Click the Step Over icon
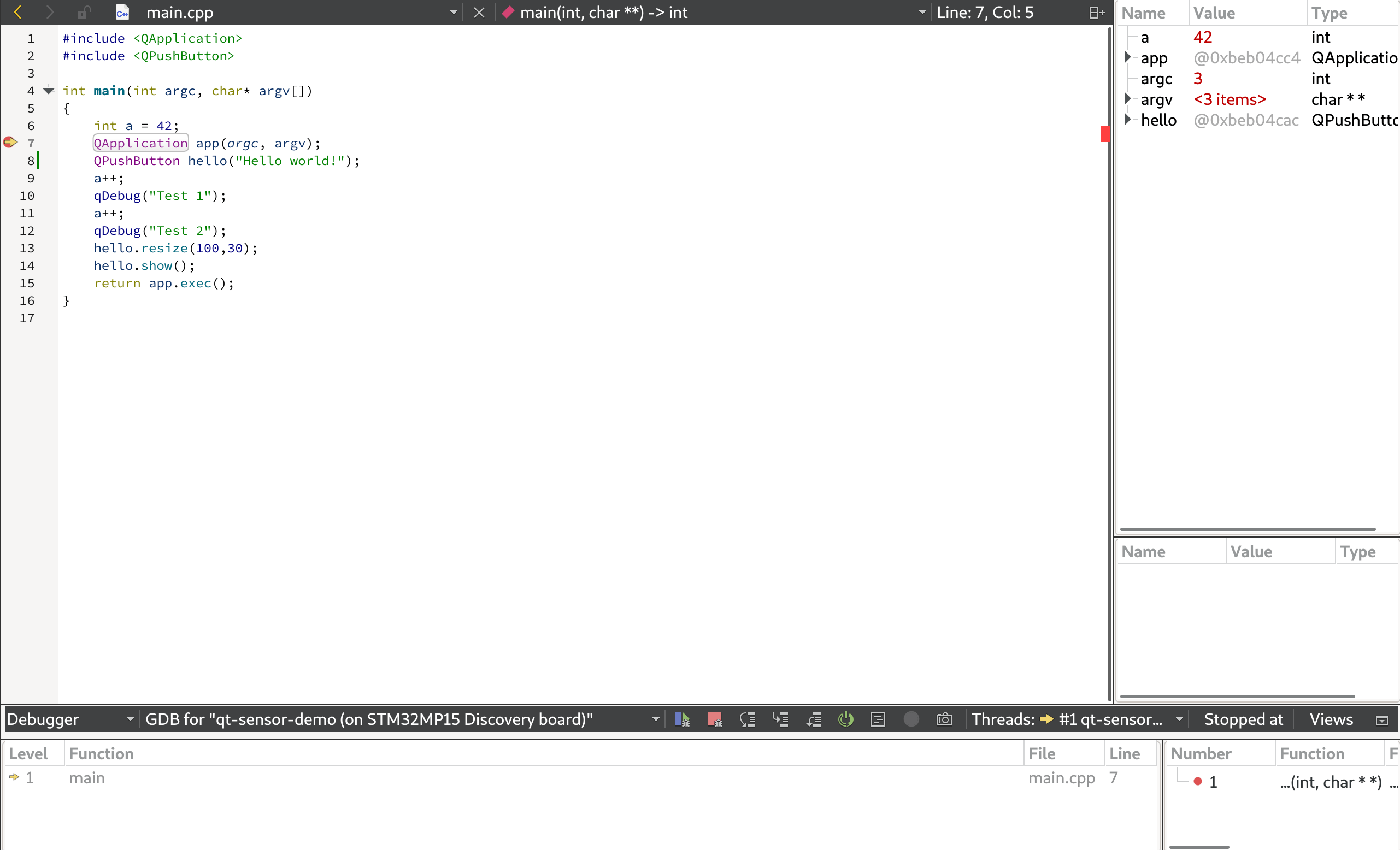The height and width of the screenshot is (850, 1400). point(748,719)
